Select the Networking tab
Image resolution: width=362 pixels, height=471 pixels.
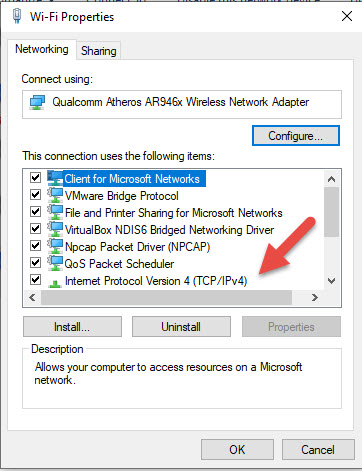42,49
